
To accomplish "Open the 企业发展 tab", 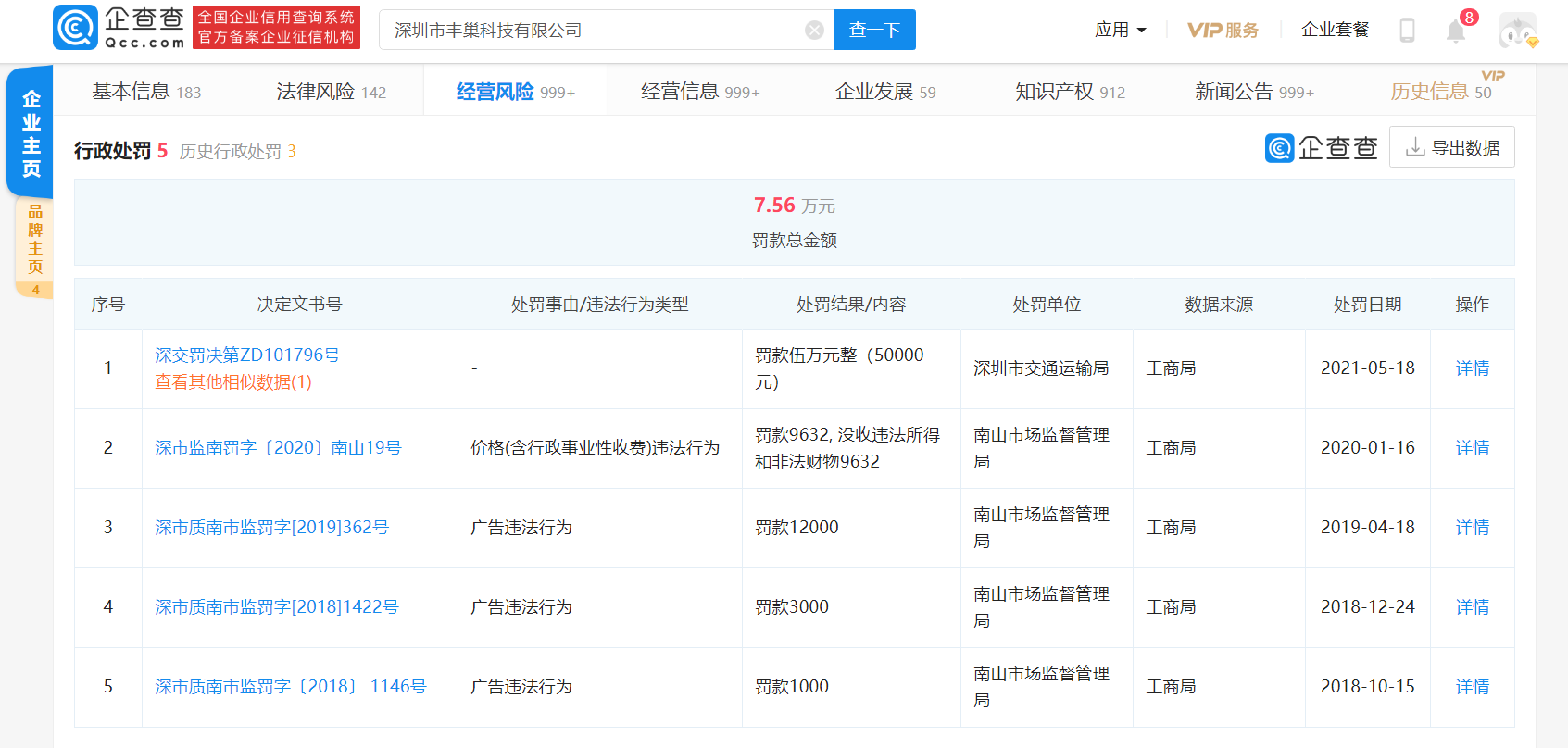I will pyautogui.click(x=885, y=92).
